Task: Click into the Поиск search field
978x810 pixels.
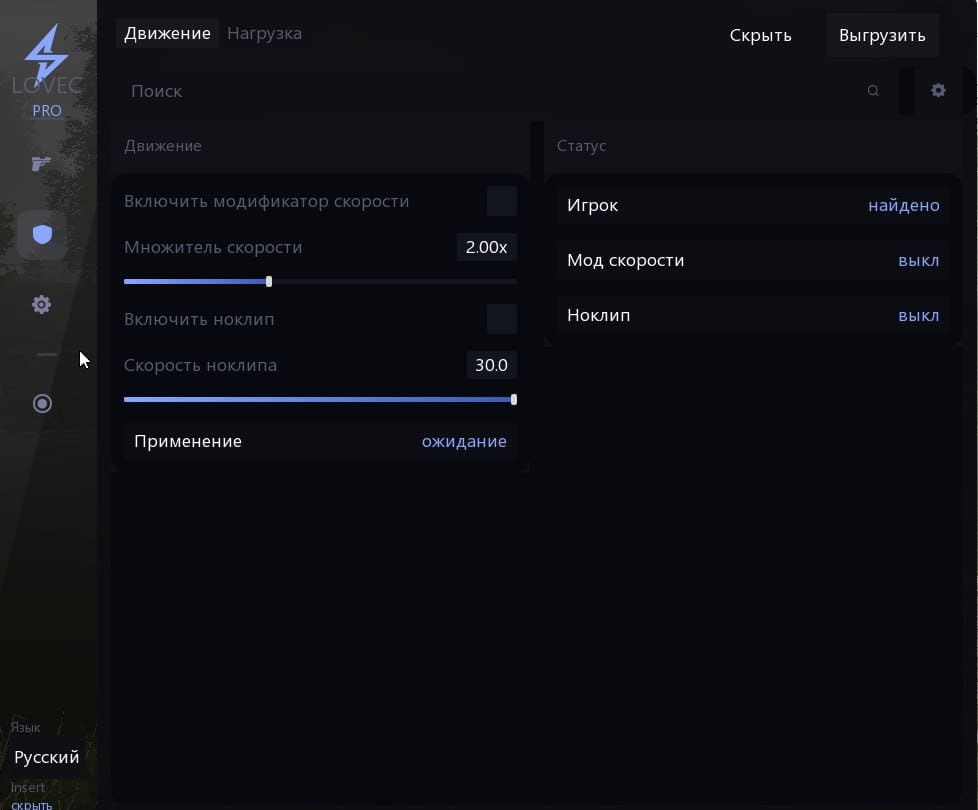Action: point(490,91)
